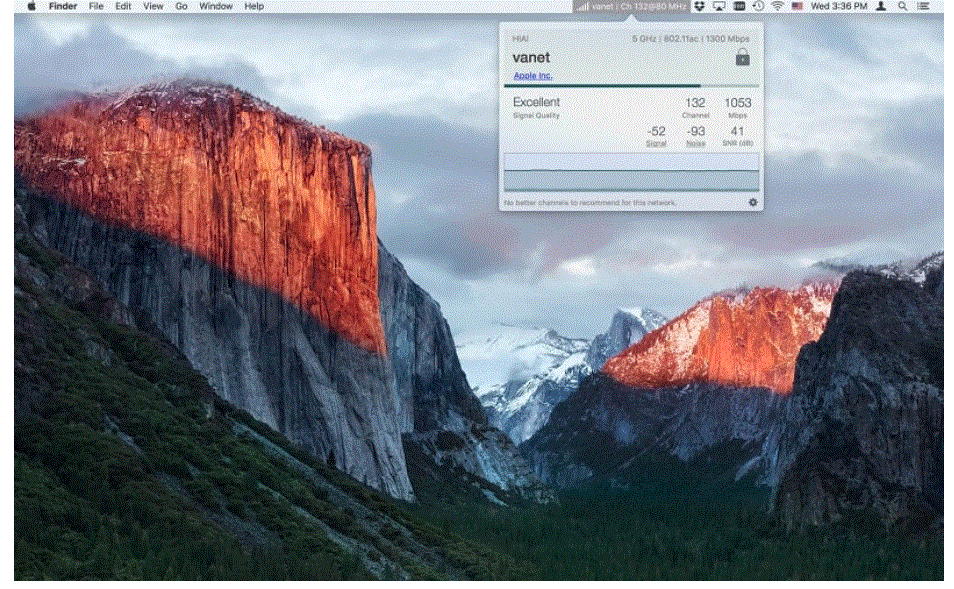Open the Dropbox menu bar icon

coord(700,6)
